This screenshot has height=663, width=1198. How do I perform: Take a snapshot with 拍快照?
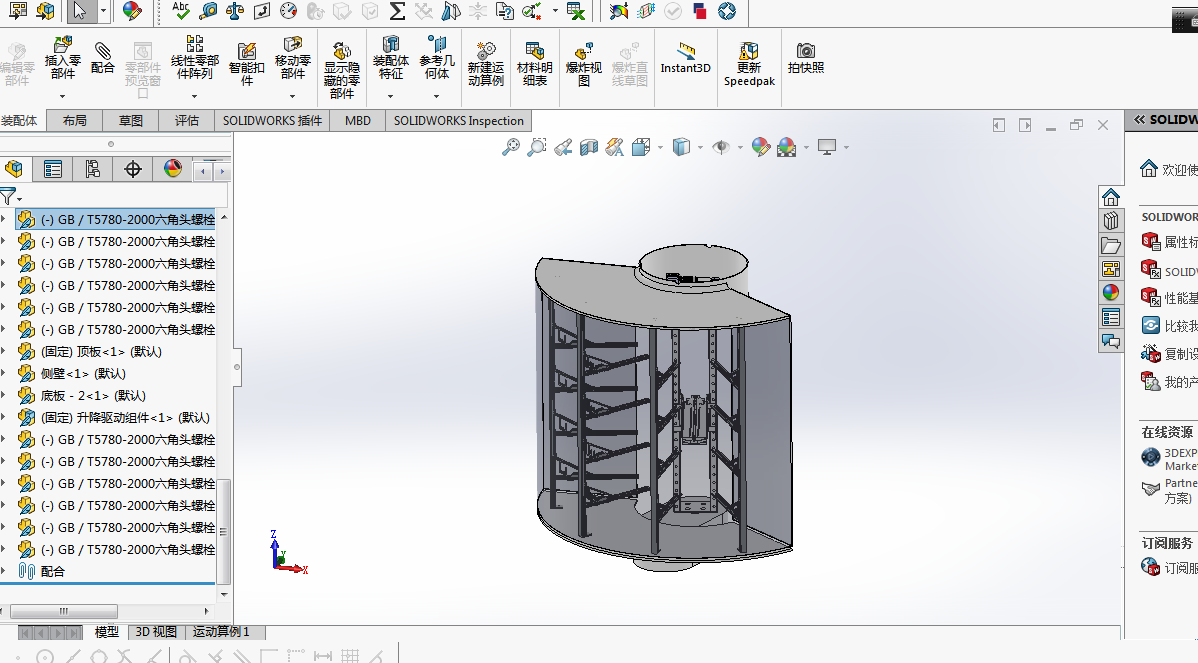(806, 58)
